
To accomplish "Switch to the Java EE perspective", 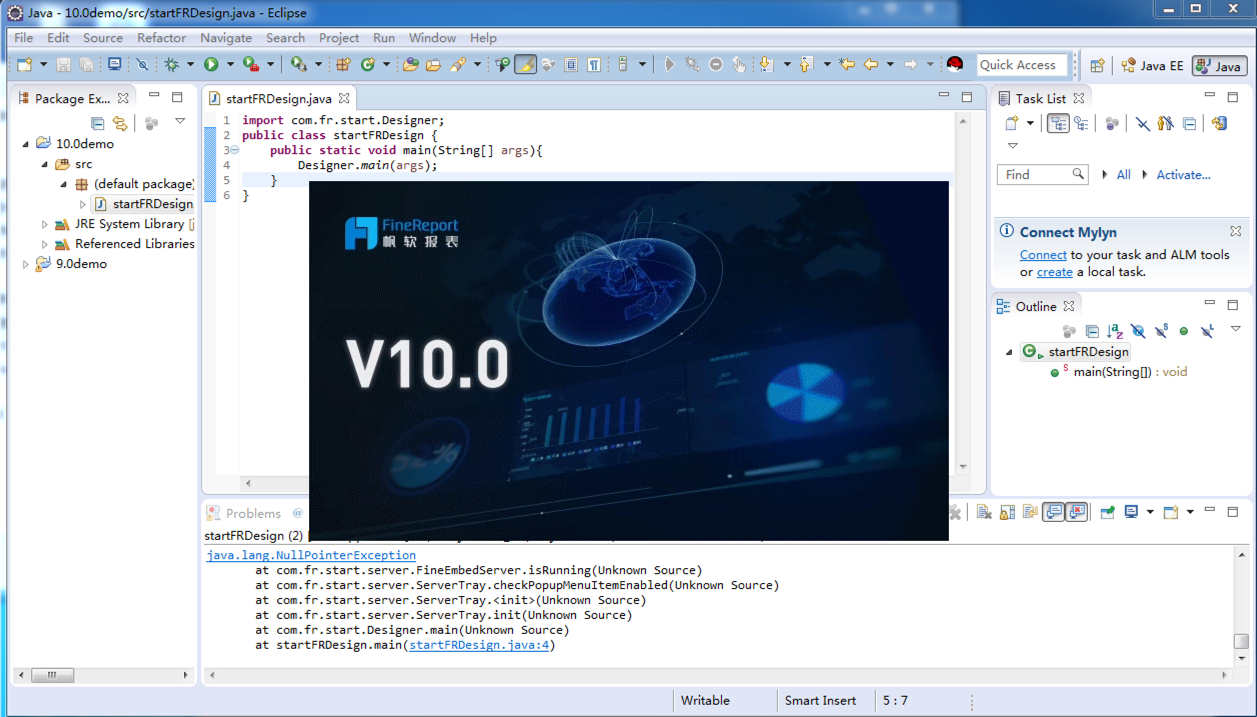I will coord(1152,66).
